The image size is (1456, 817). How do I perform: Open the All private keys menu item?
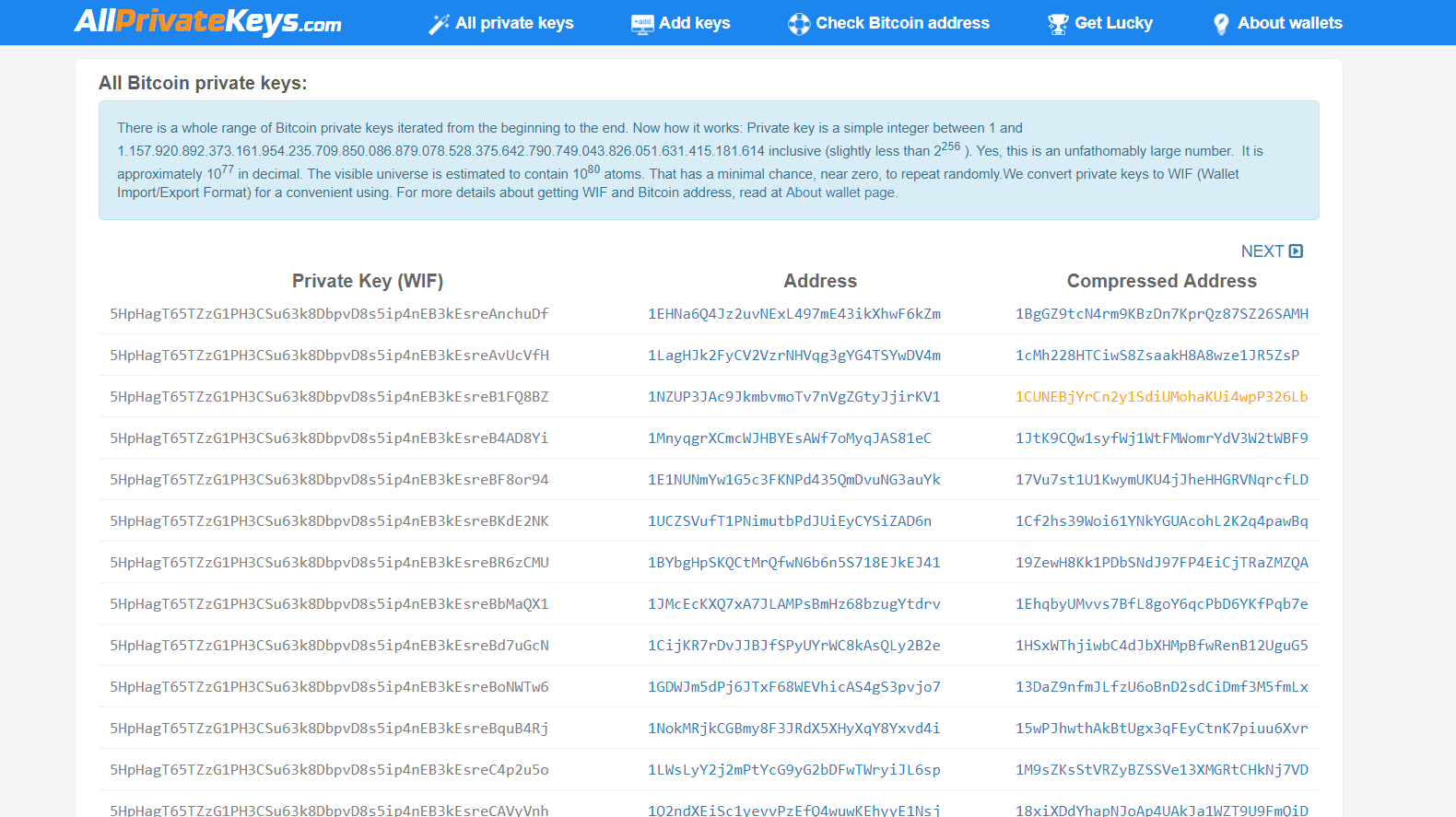514,23
